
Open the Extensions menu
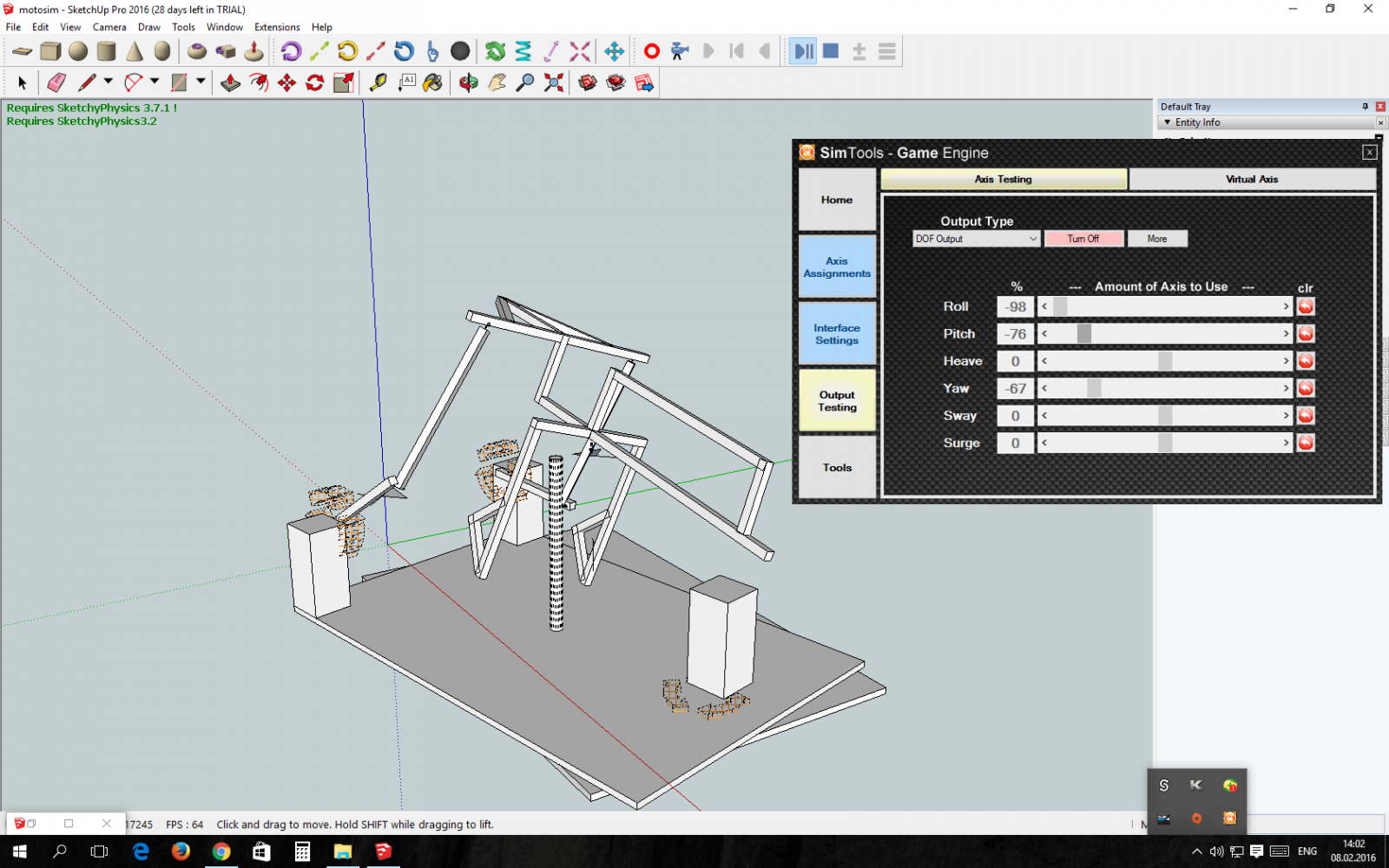(277, 27)
